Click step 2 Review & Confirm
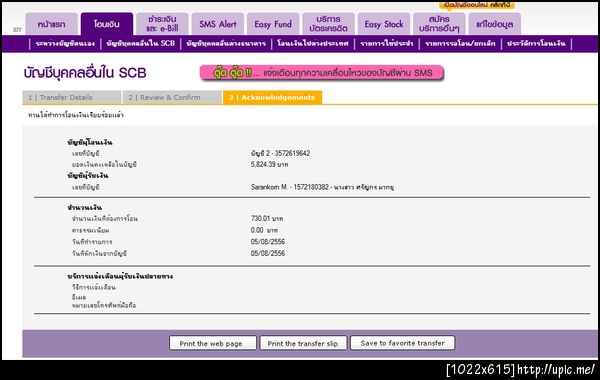 coord(172,97)
